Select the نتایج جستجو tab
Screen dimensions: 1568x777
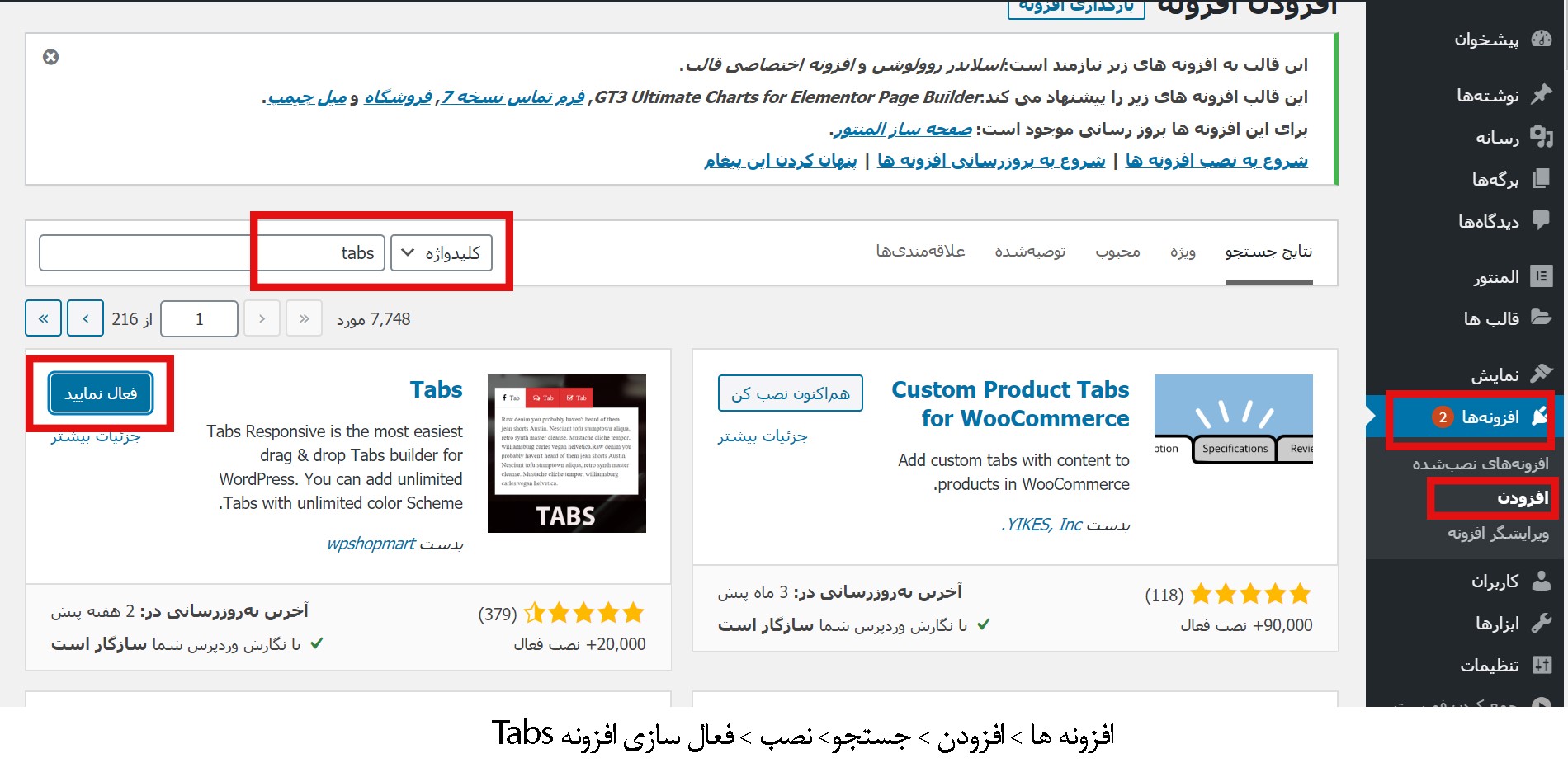[x=1268, y=252]
